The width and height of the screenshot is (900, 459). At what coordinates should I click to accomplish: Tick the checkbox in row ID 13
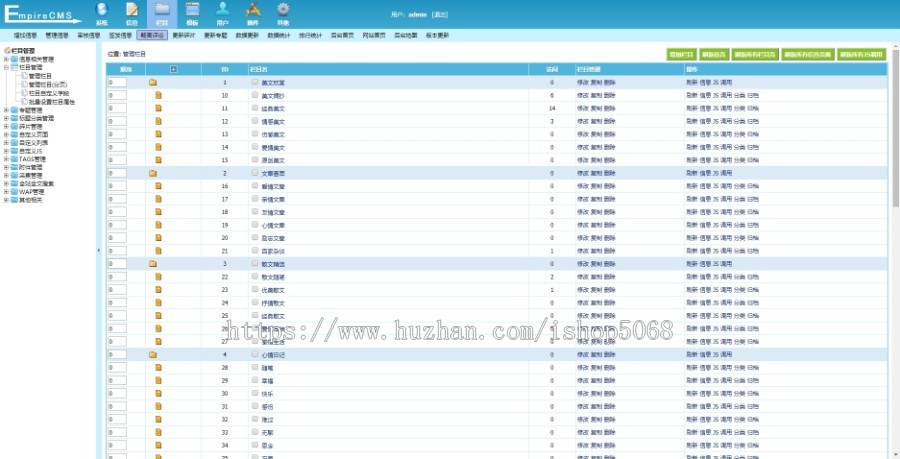pyautogui.click(x=255, y=134)
